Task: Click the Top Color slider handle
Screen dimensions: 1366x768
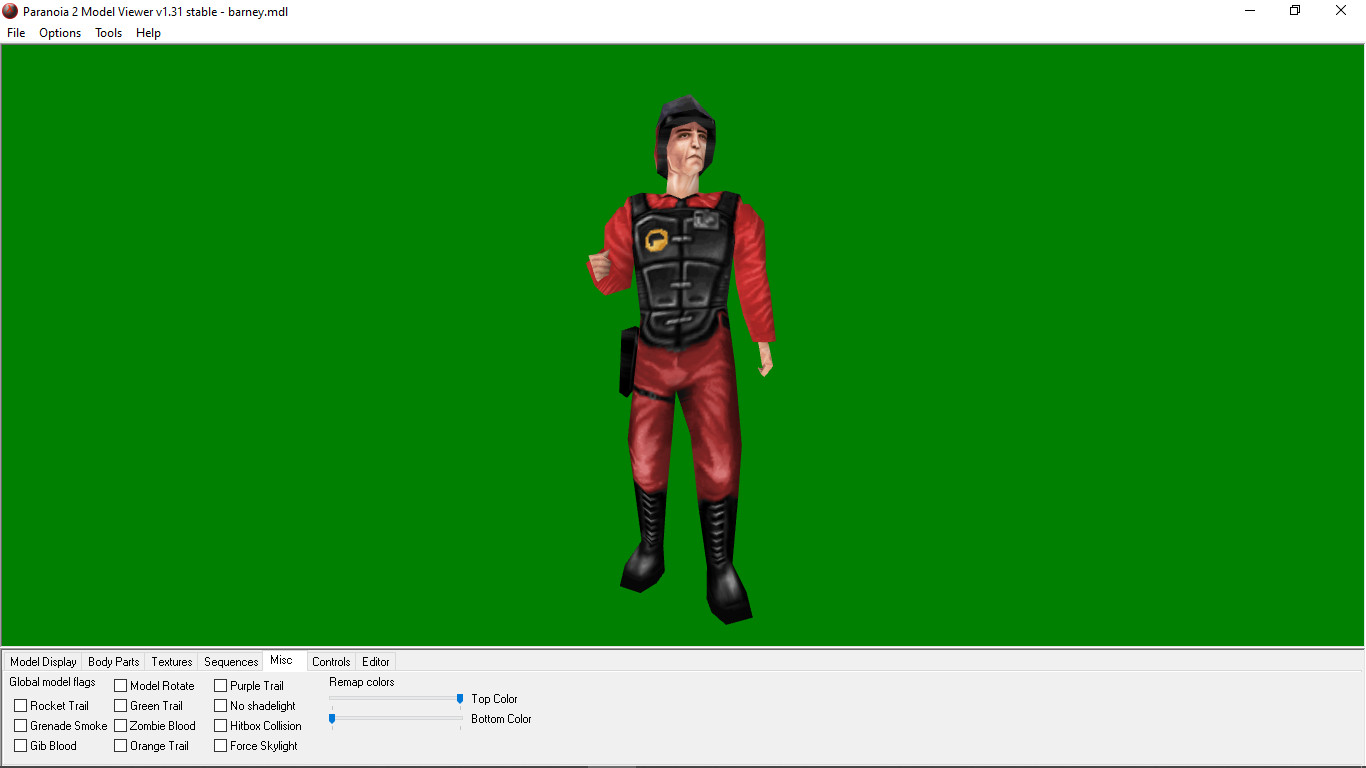Action: (x=460, y=698)
